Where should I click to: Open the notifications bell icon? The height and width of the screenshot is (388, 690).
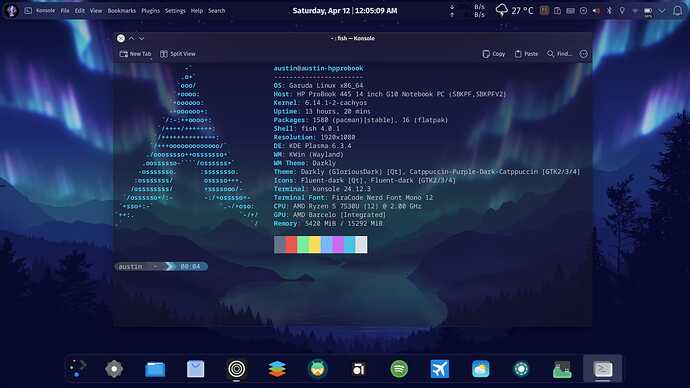677,11
